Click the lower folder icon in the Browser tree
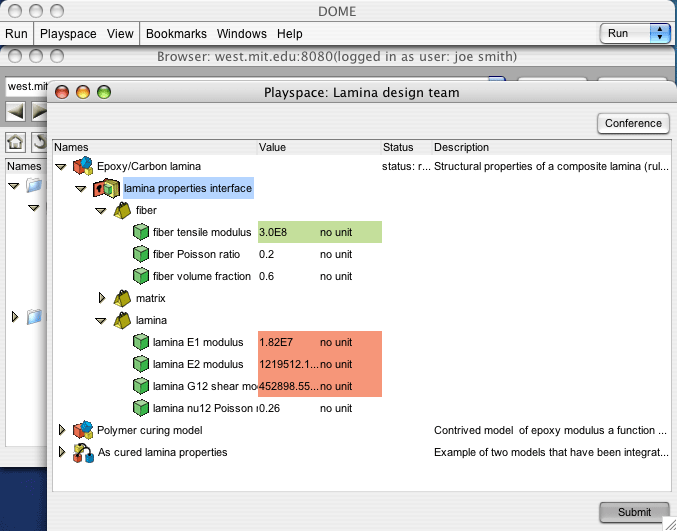This screenshot has width=677, height=531. click(34, 317)
